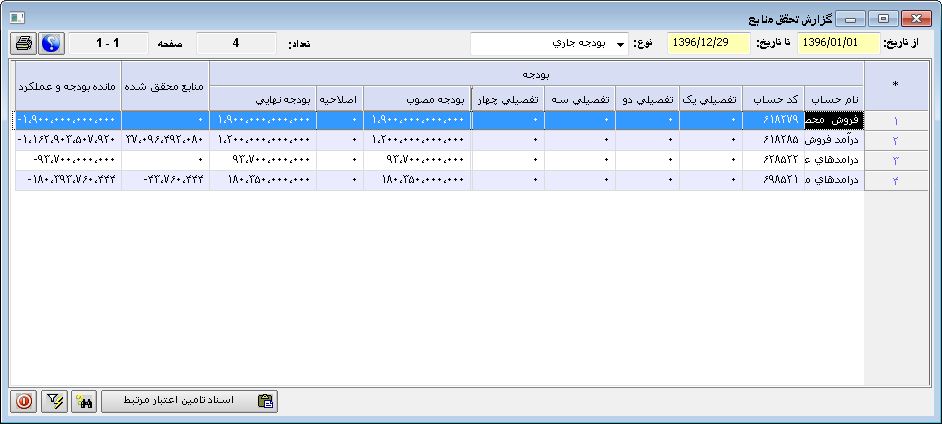Click the بودجه نهایي column header

coord(263,98)
